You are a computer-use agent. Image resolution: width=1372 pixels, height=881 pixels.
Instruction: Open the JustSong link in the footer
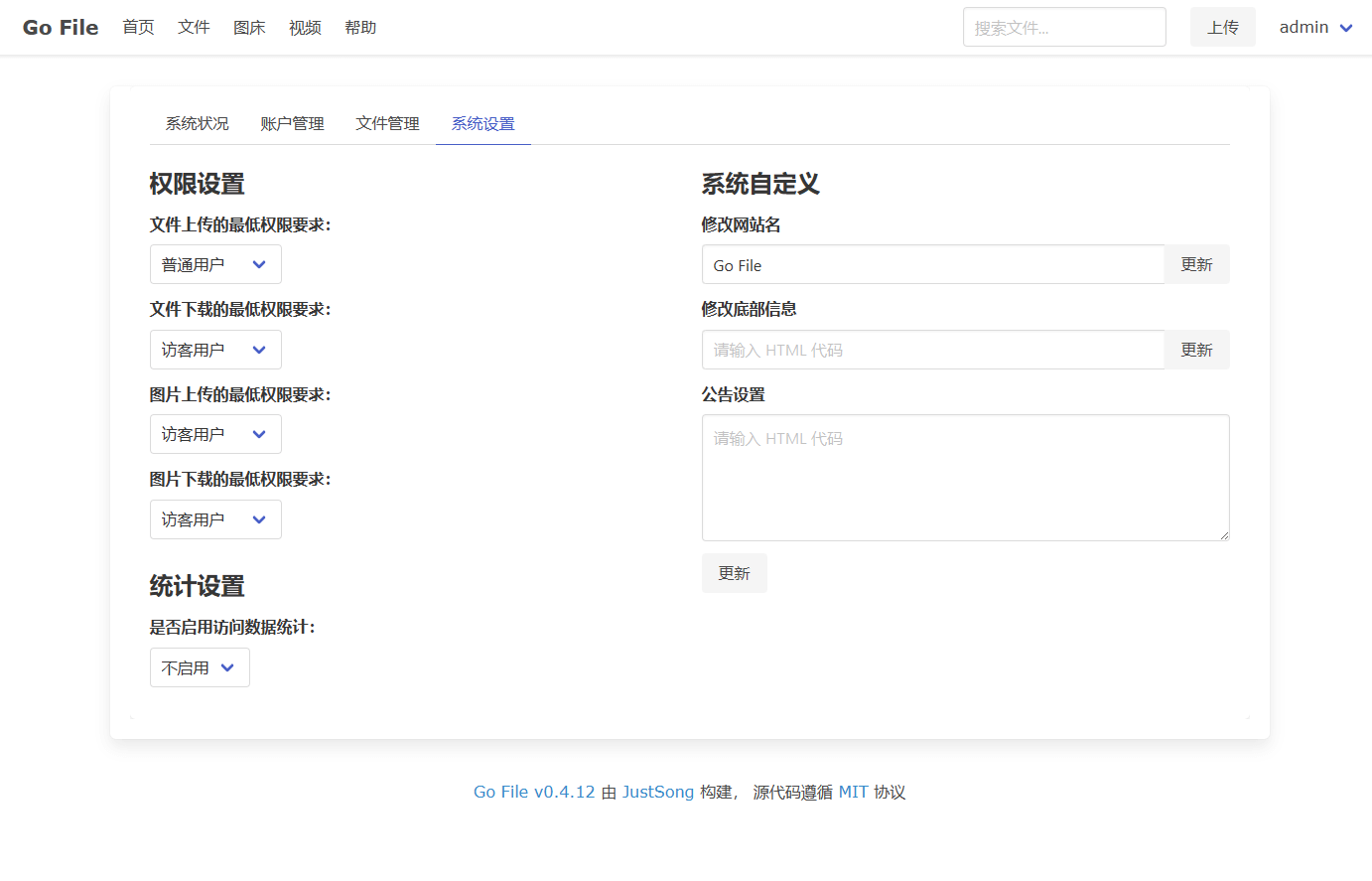pyautogui.click(x=658, y=792)
